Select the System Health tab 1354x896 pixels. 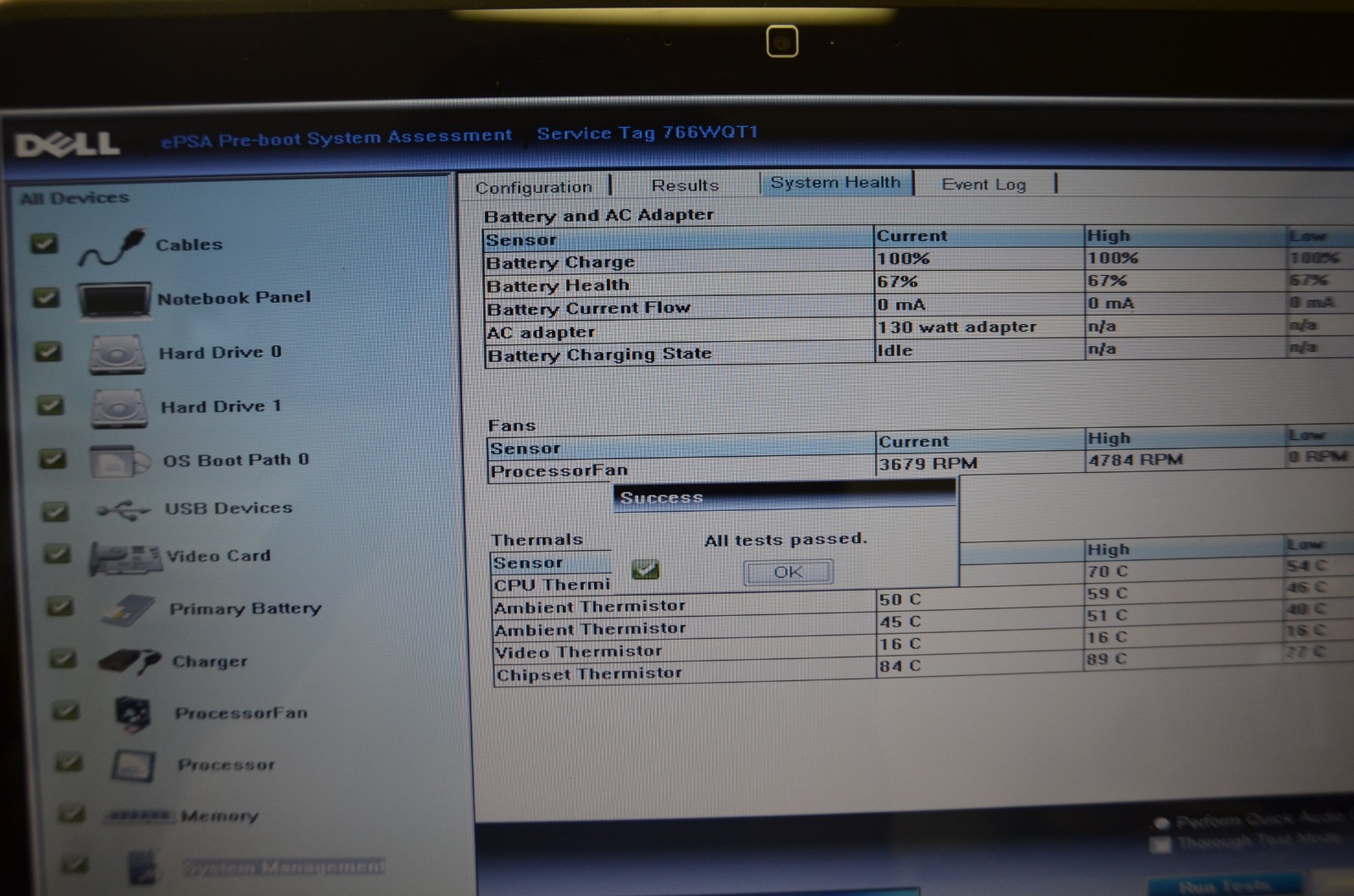[836, 183]
